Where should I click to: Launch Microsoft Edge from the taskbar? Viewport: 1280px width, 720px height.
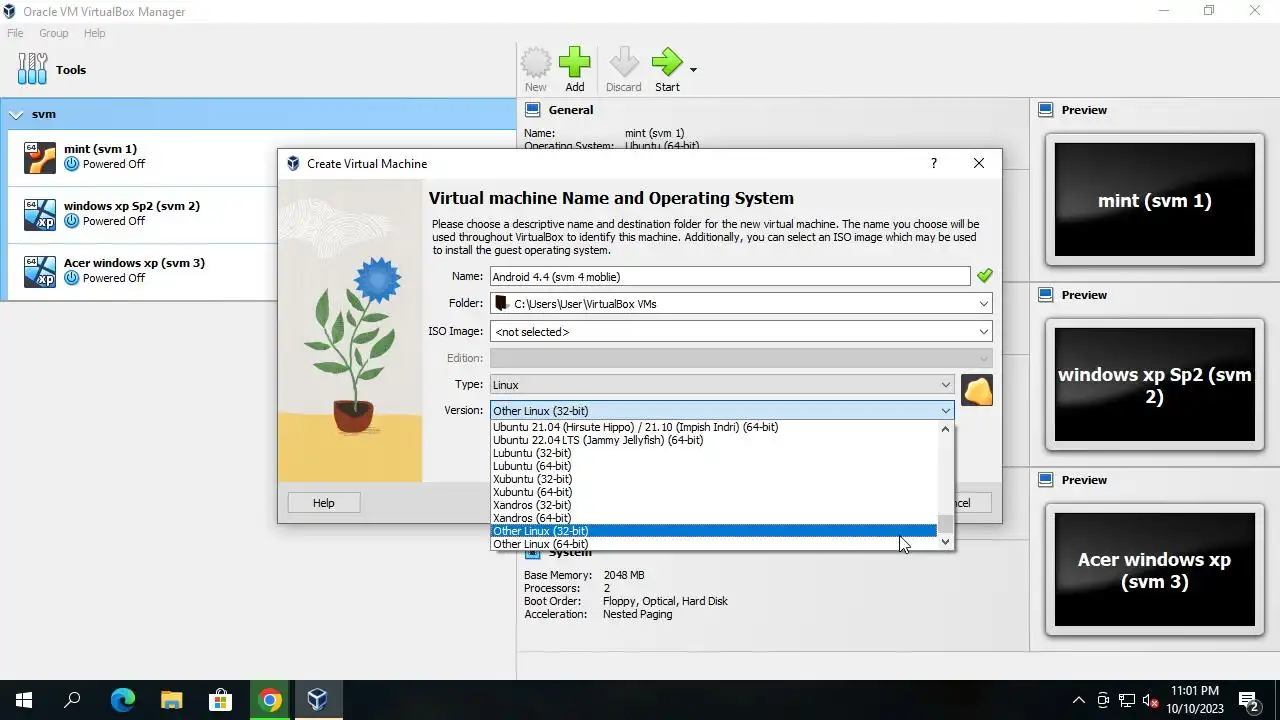tap(122, 700)
